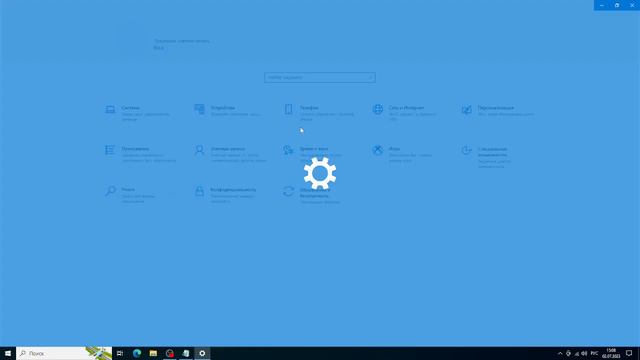Image resolution: width=640 pixels, height=360 pixels.
Task: Open the Система (System) settings tile icon
Action: pos(110,109)
